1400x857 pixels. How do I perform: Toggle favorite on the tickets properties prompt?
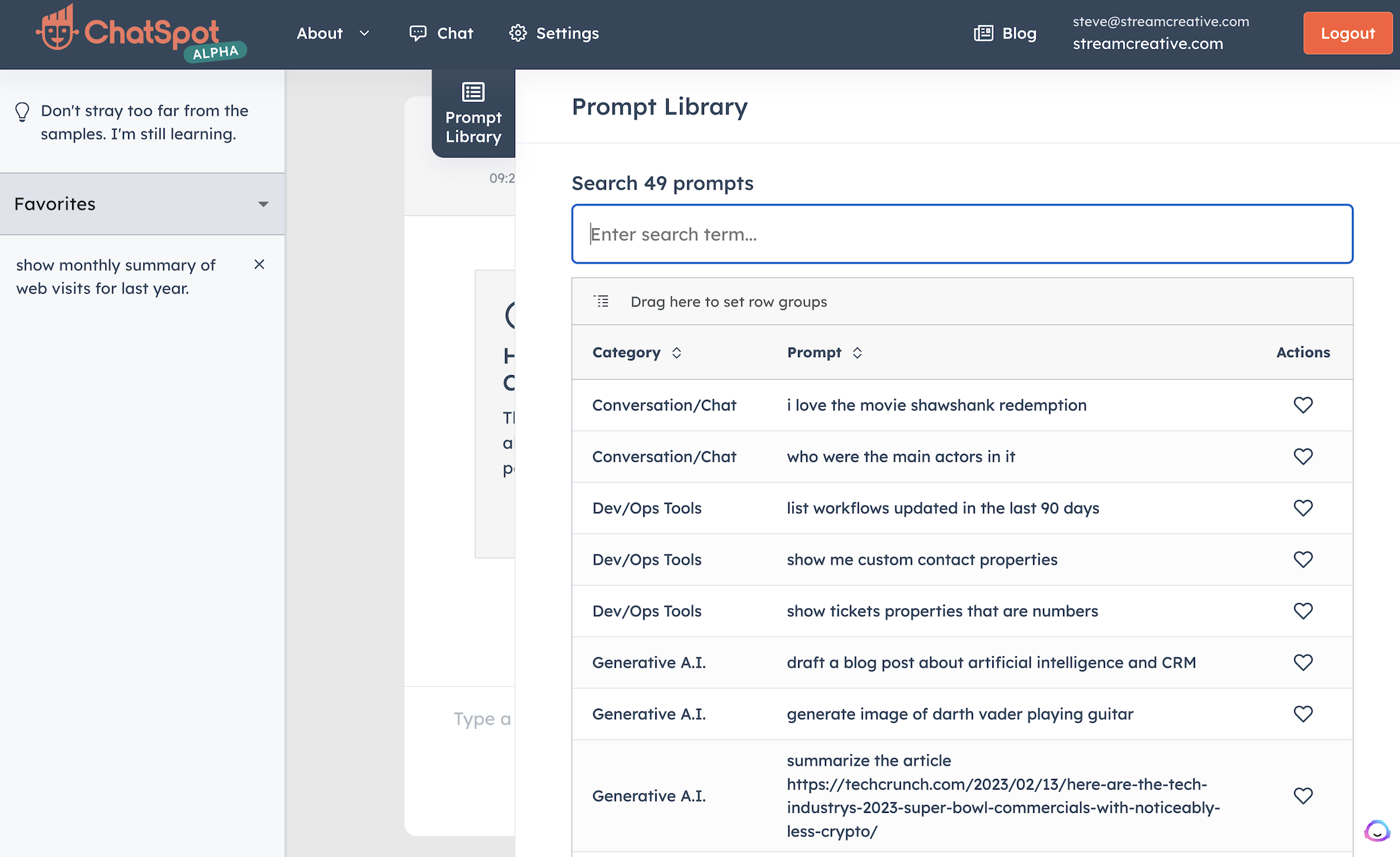pyautogui.click(x=1303, y=611)
